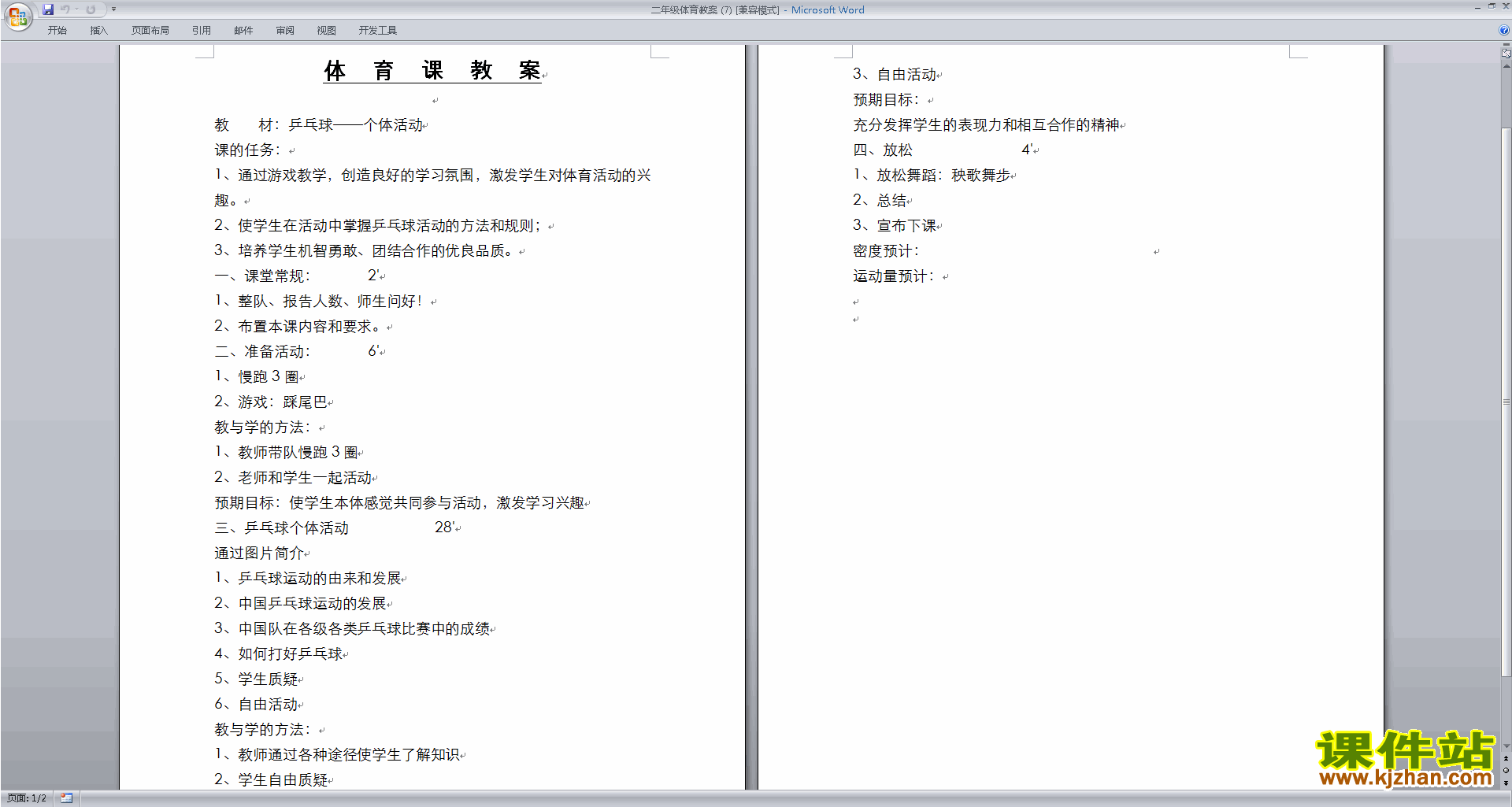Open the Select Browse Object button

(1506, 771)
